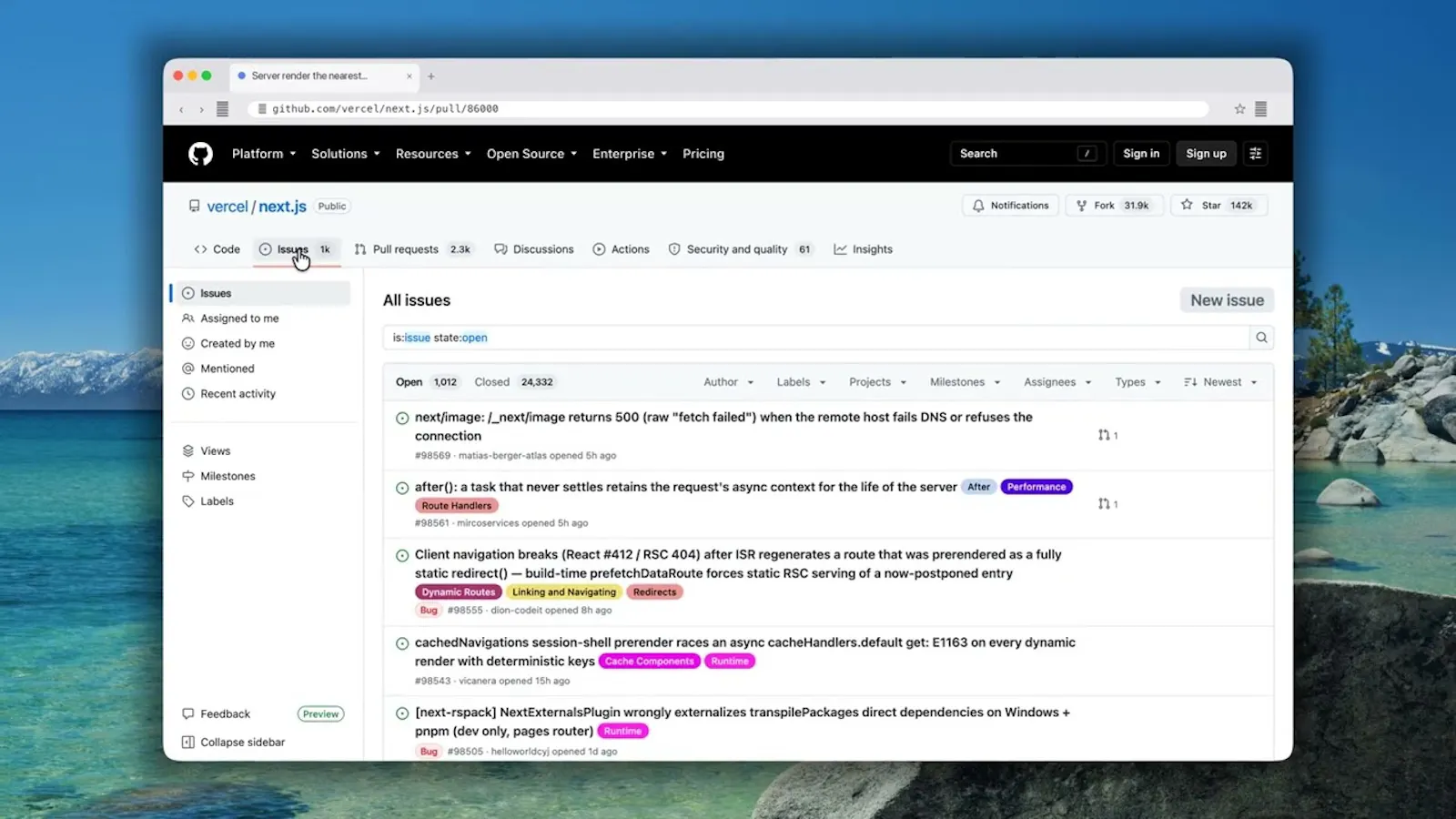
Task: Click the GitHub logo icon
Action: click(200, 154)
